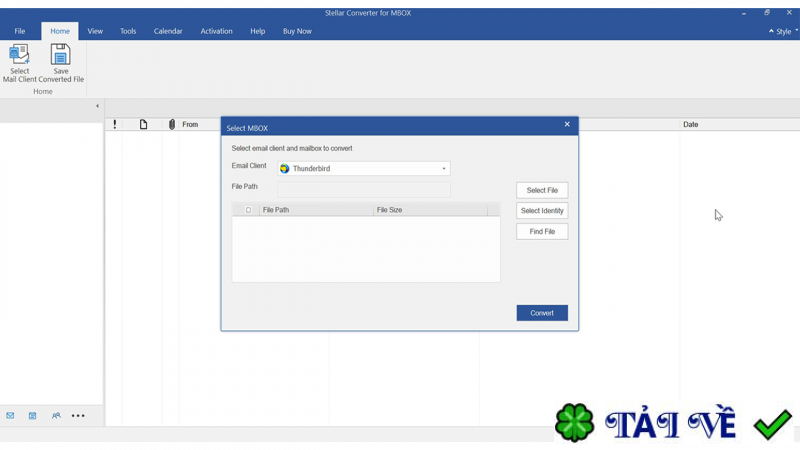Sort by File Size column header
The image size is (800, 450).
click(x=430, y=210)
